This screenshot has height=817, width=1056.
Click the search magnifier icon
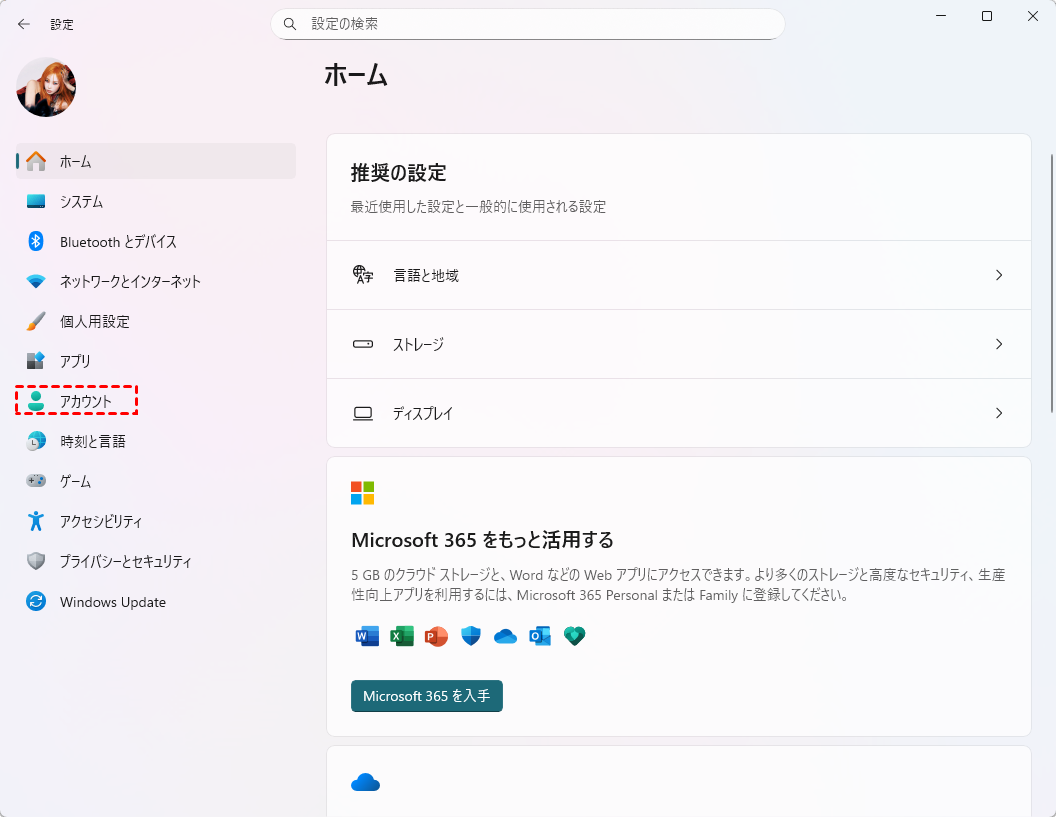click(290, 23)
